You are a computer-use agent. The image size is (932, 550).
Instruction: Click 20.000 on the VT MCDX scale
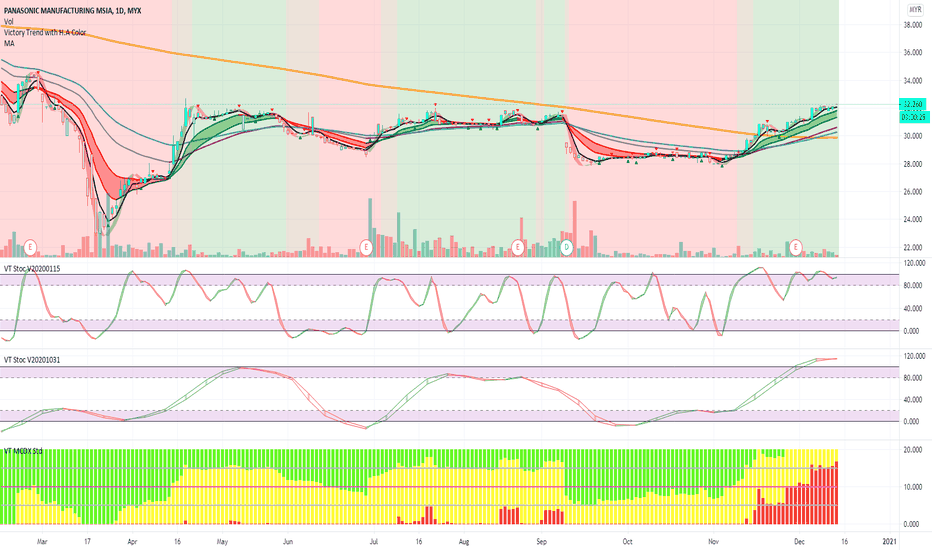[912, 450]
